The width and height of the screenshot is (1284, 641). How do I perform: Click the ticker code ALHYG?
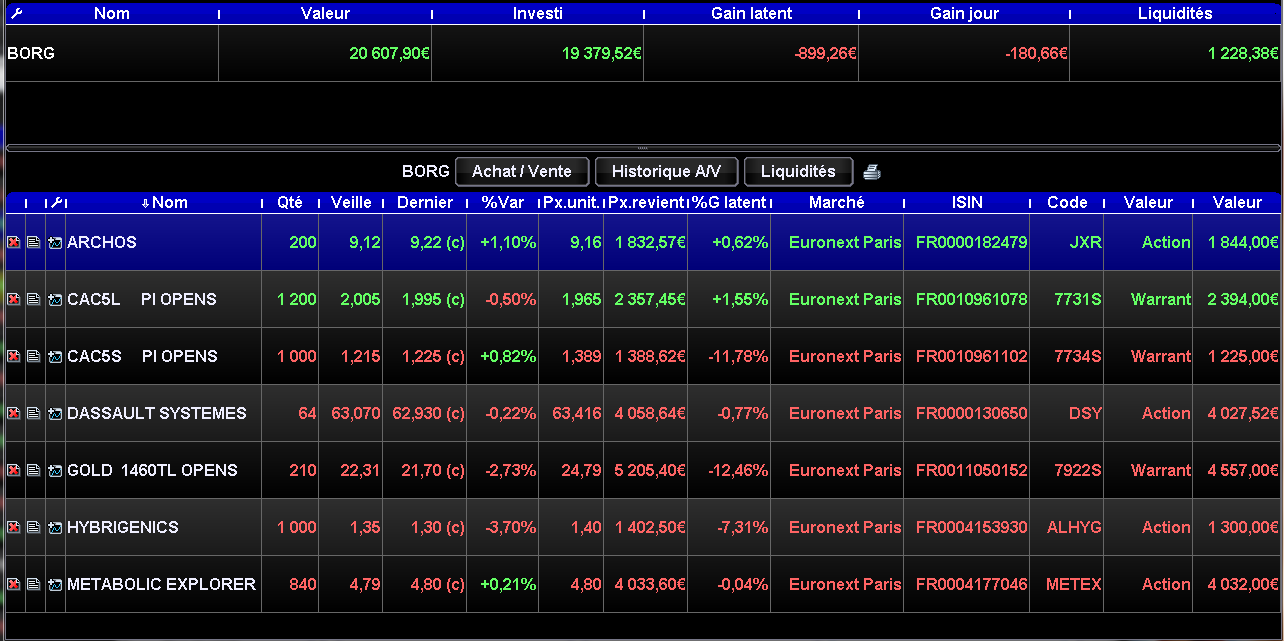click(x=1074, y=527)
